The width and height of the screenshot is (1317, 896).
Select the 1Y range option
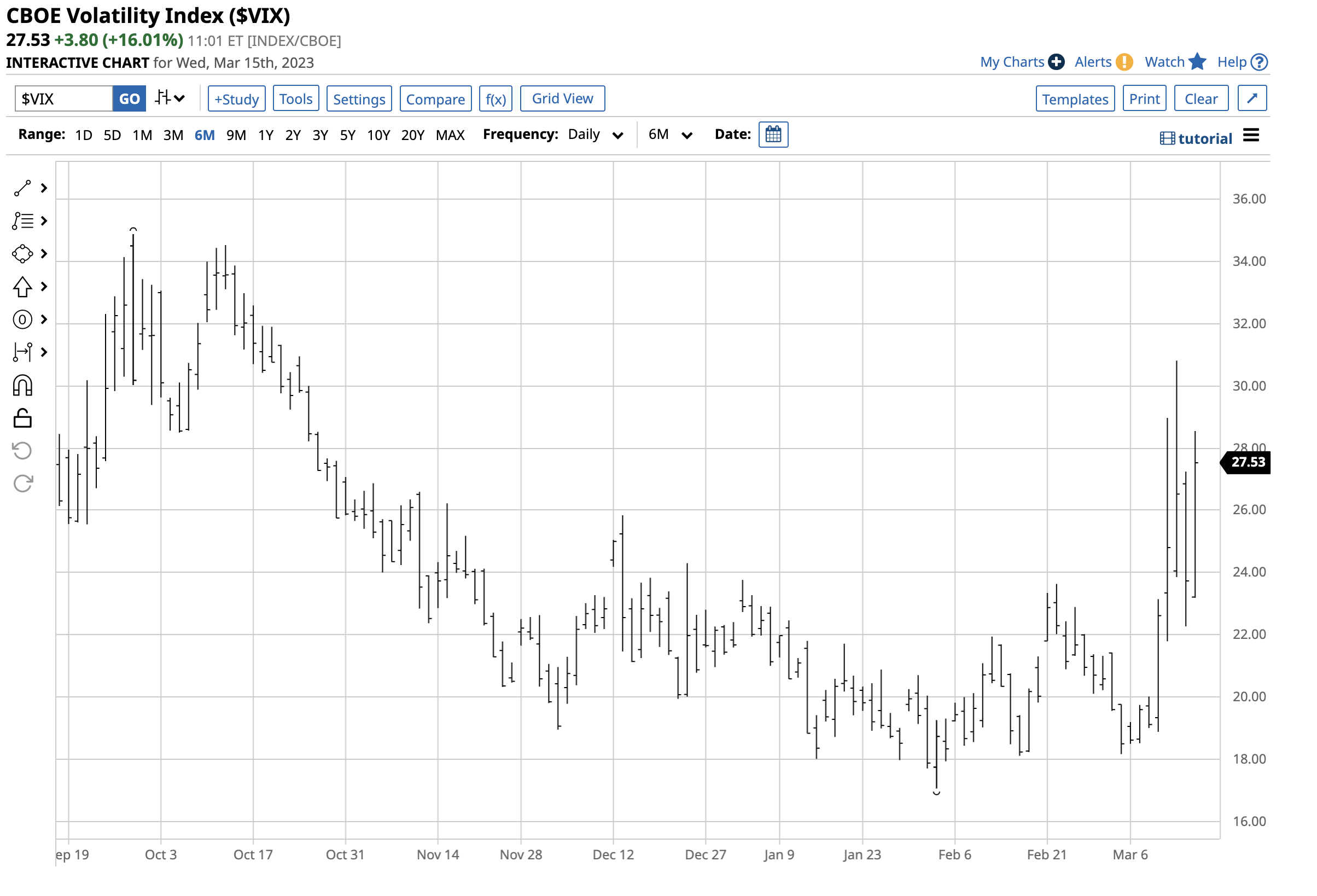[266, 136]
